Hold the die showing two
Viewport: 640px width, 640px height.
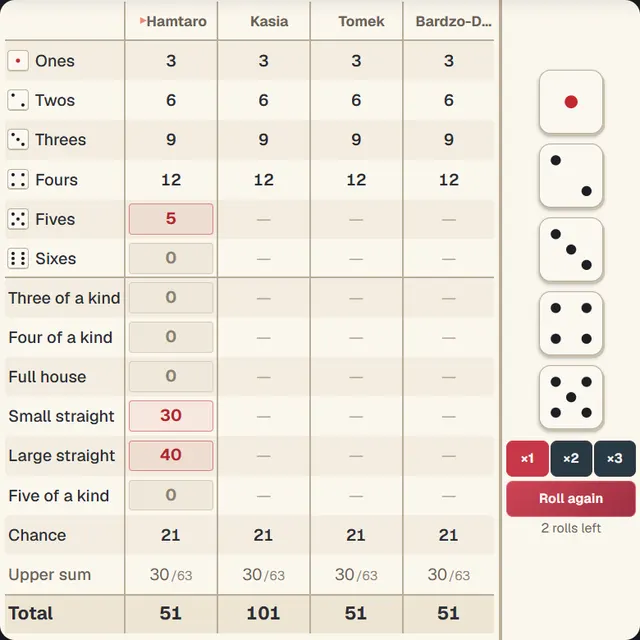point(571,176)
